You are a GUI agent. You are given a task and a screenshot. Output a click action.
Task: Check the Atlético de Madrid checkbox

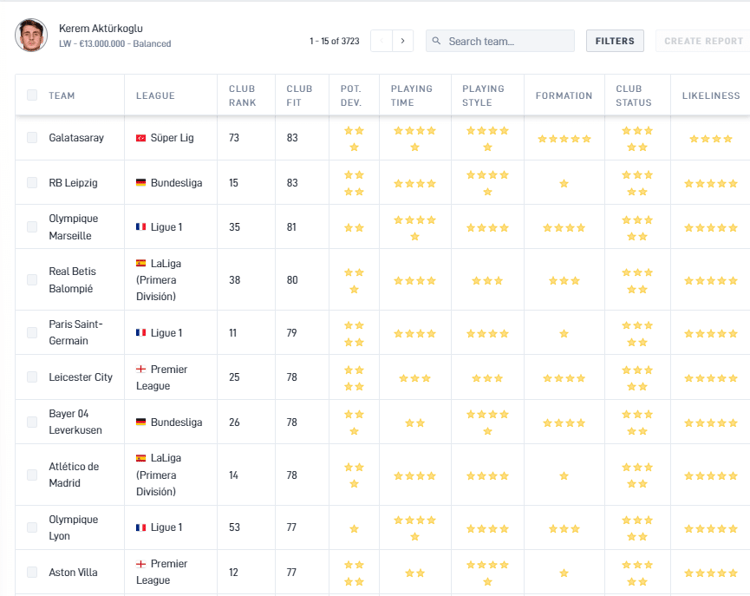(32, 475)
